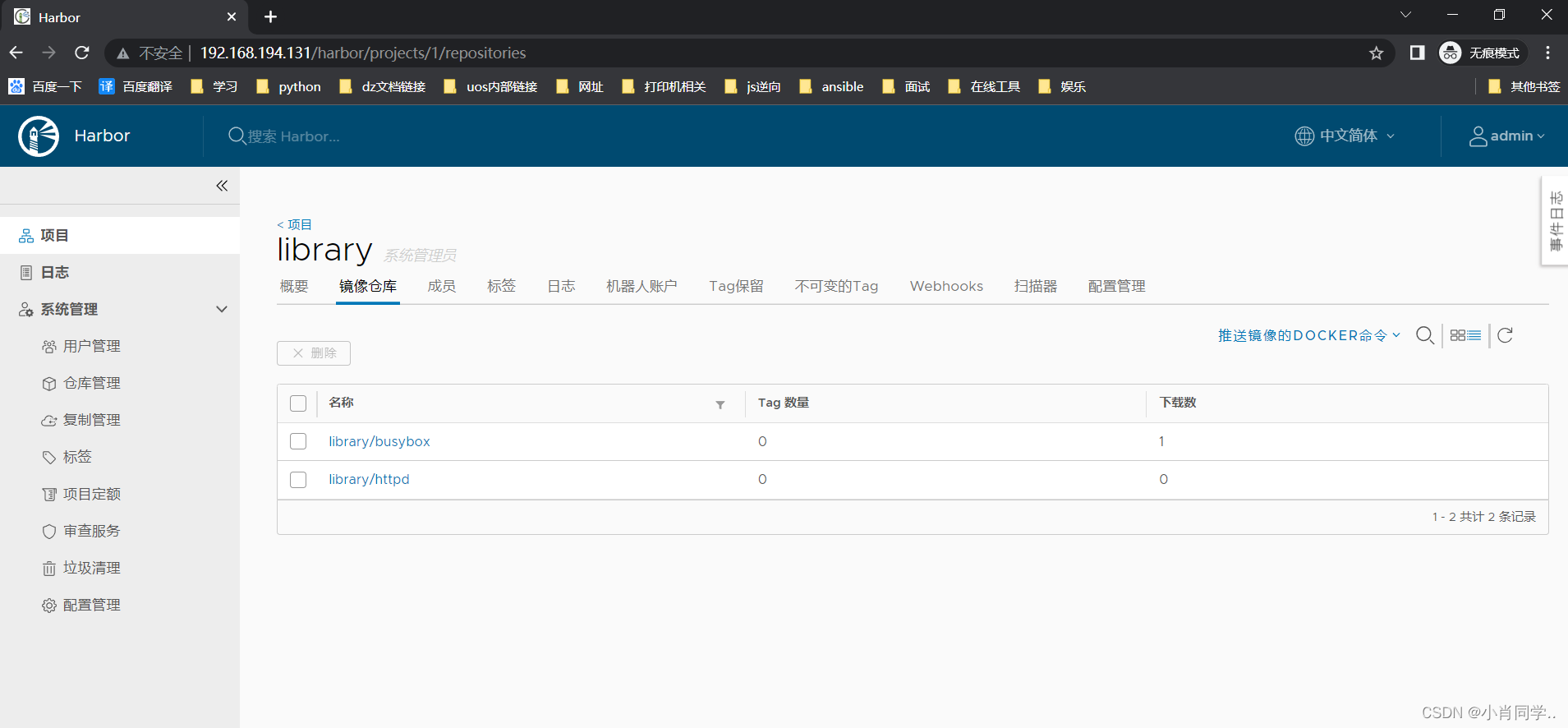This screenshot has height=728, width=1568.
Task: Switch to the 机器人账户 tab
Action: [641, 286]
